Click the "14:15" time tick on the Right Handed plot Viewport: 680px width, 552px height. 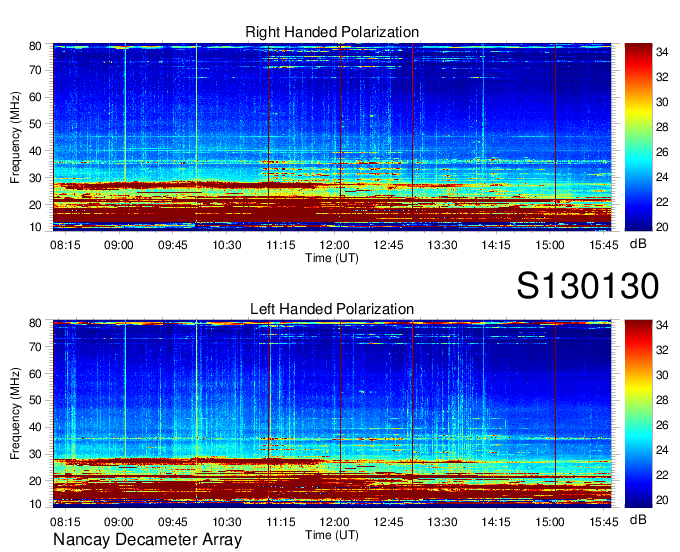(x=496, y=245)
